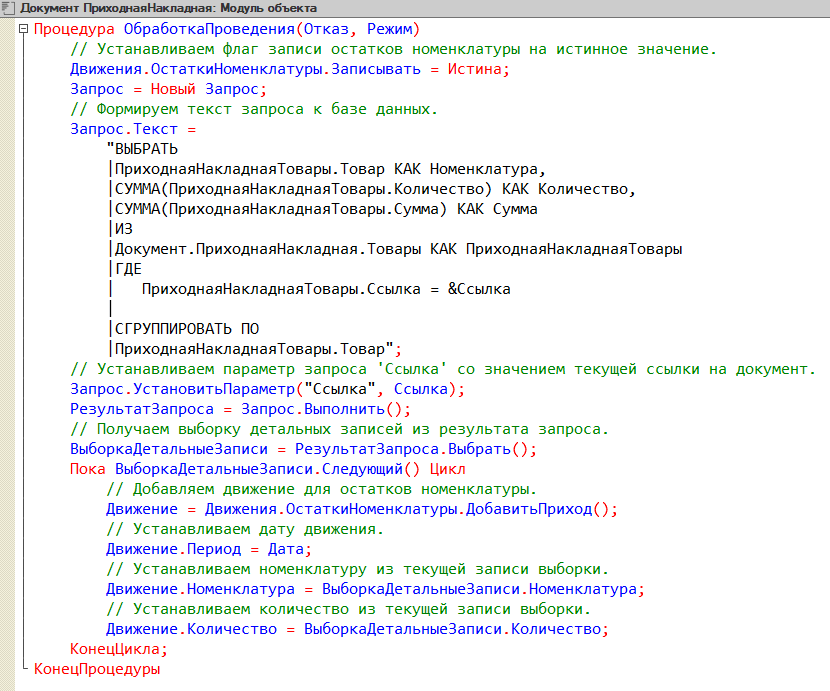This screenshot has height=691, width=830.
Task: Click 'Документ.ПриходнаяНакладная.Товары' in the query
Action: click(268, 249)
